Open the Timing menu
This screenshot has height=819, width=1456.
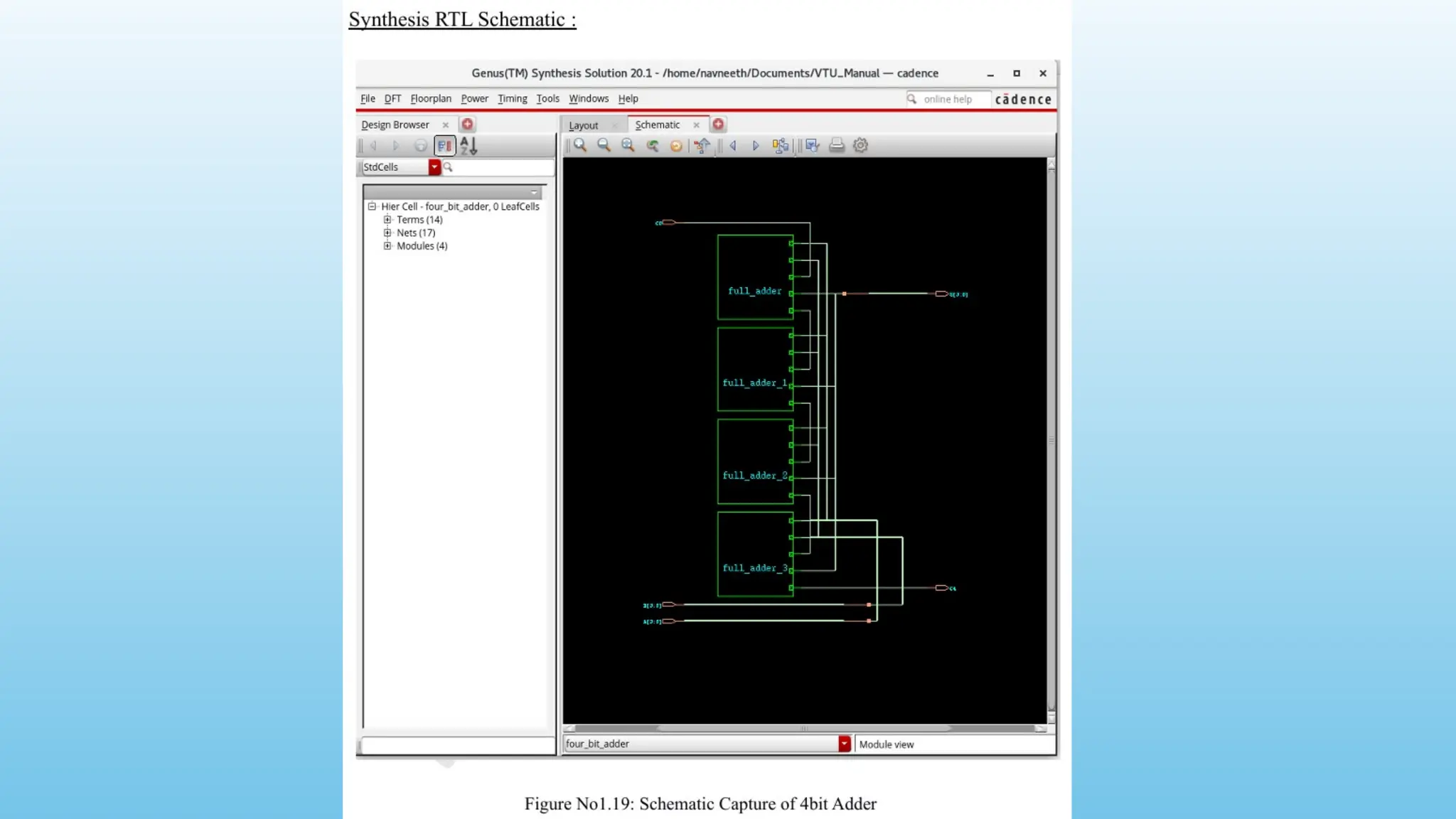[512, 99]
